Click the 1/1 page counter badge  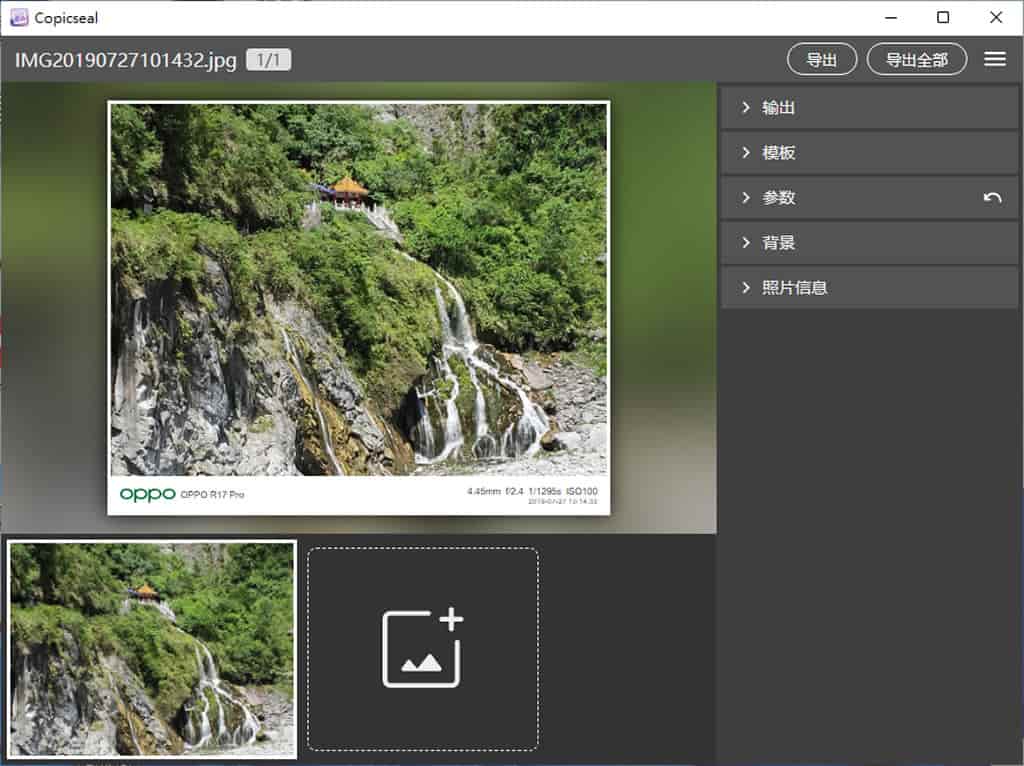click(x=268, y=59)
